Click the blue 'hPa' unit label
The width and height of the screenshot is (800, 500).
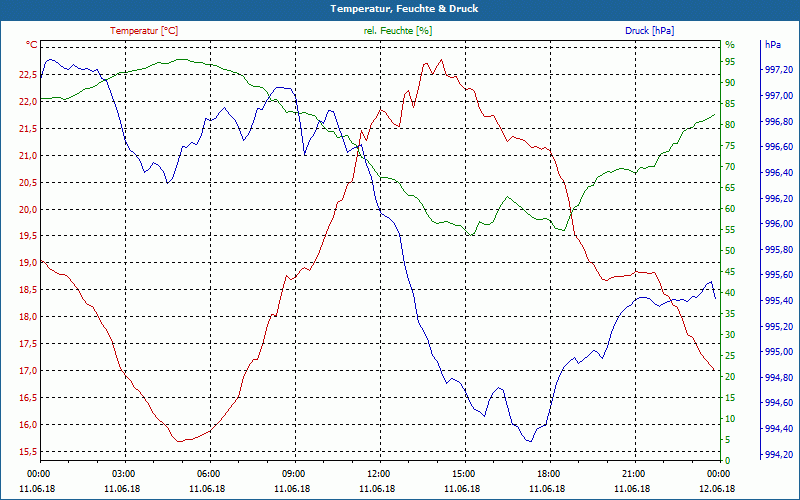(772, 45)
